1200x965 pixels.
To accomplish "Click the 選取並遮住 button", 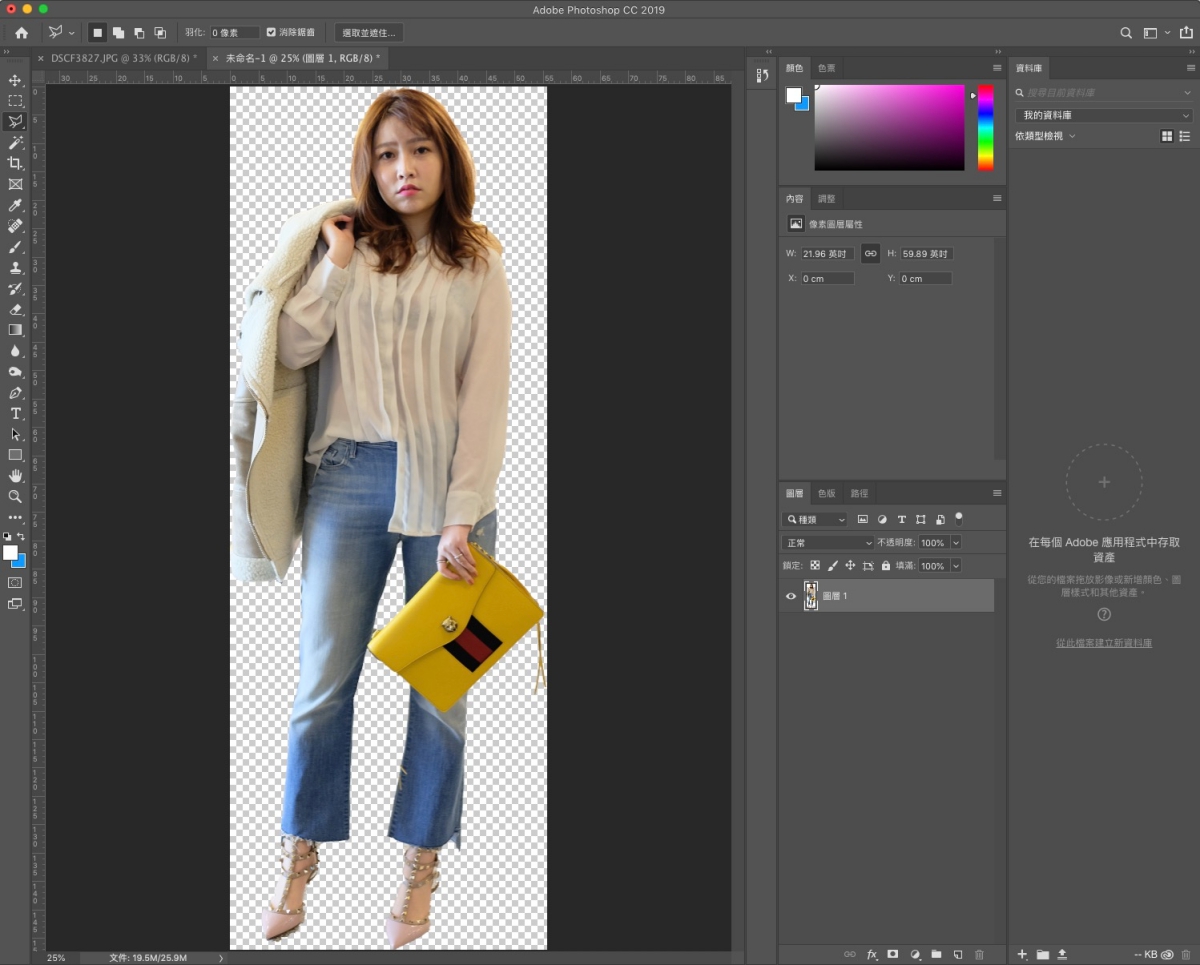I will (369, 33).
